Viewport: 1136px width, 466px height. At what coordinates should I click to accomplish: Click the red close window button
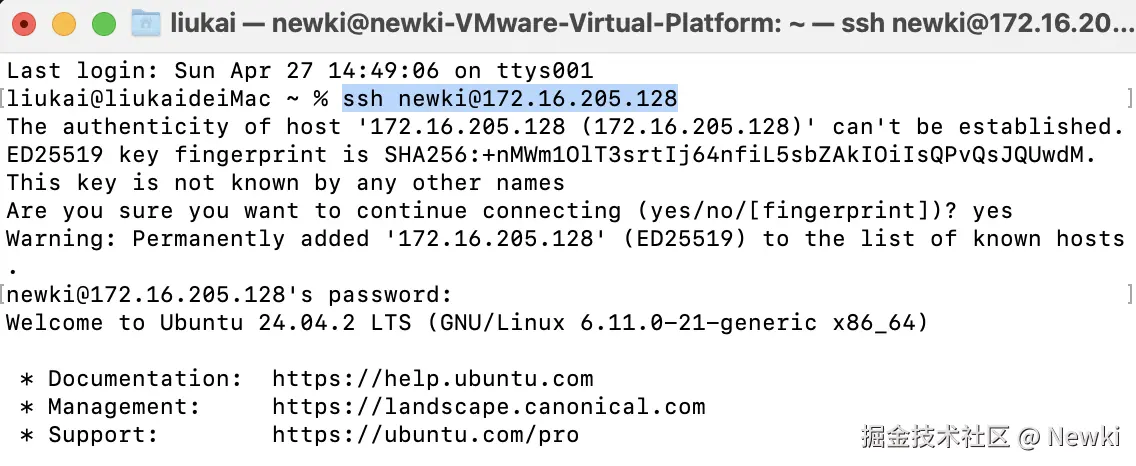point(24,23)
